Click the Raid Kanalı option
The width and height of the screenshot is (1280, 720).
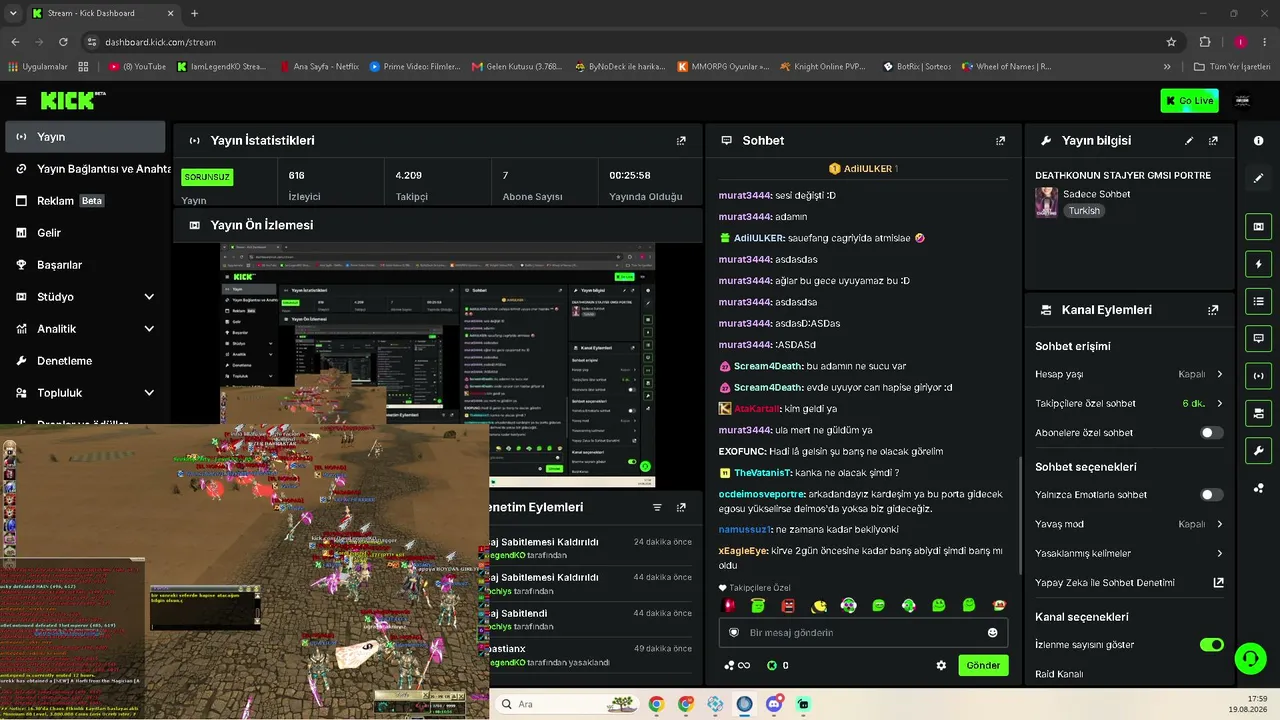click(1059, 674)
